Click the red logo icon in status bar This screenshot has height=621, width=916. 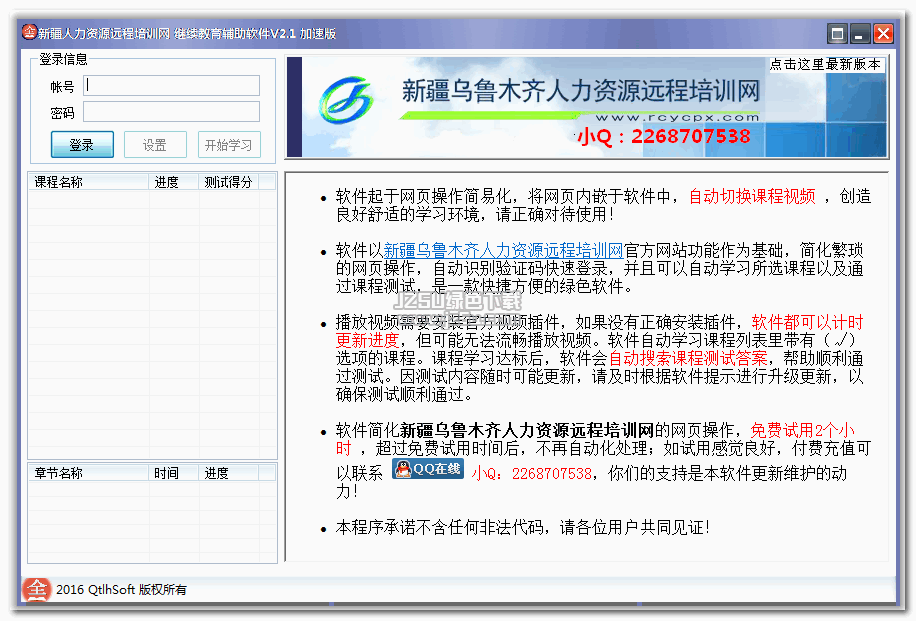click(x=36, y=589)
